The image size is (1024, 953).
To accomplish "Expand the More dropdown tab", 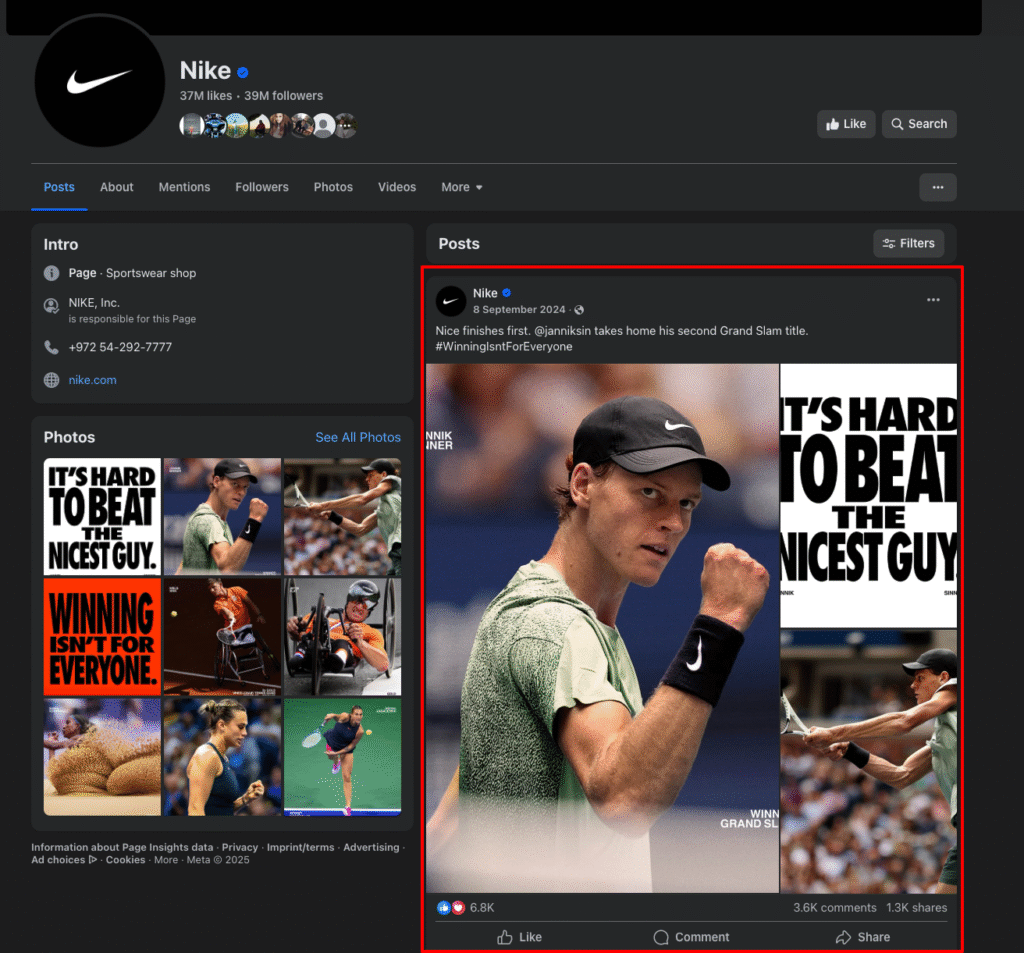I will pos(462,187).
